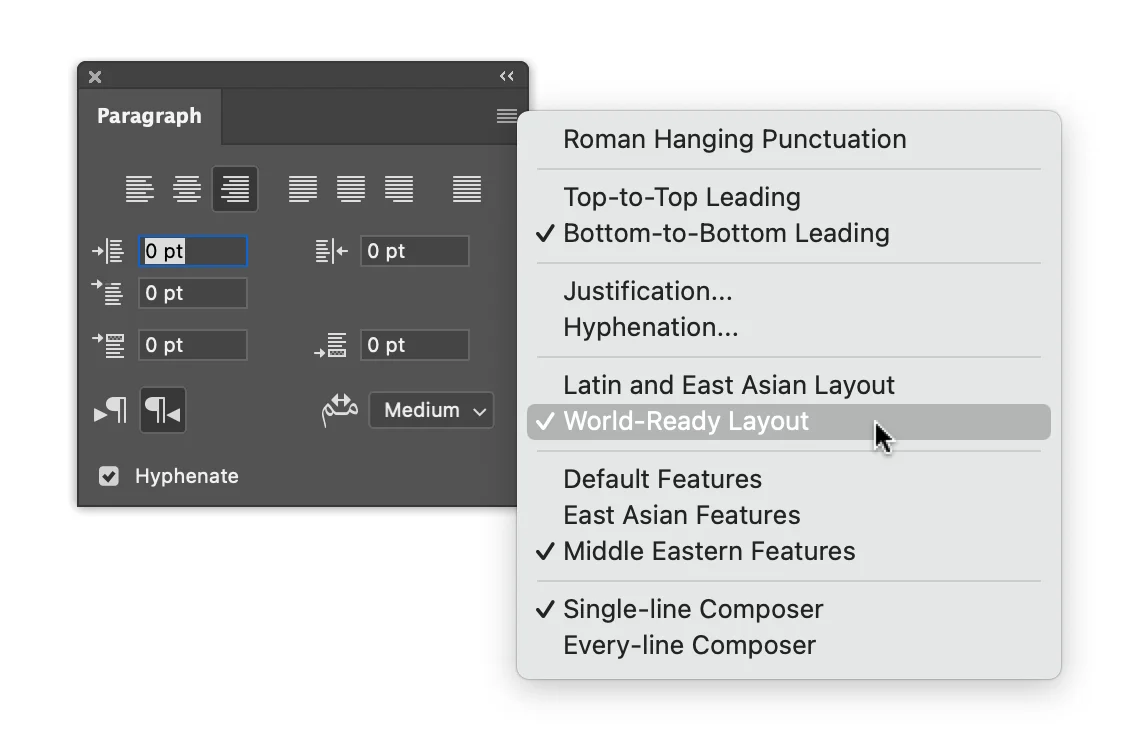Screen dimensions: 1133x729
Task: Select Left align text icon
Action: coord(139,189)
